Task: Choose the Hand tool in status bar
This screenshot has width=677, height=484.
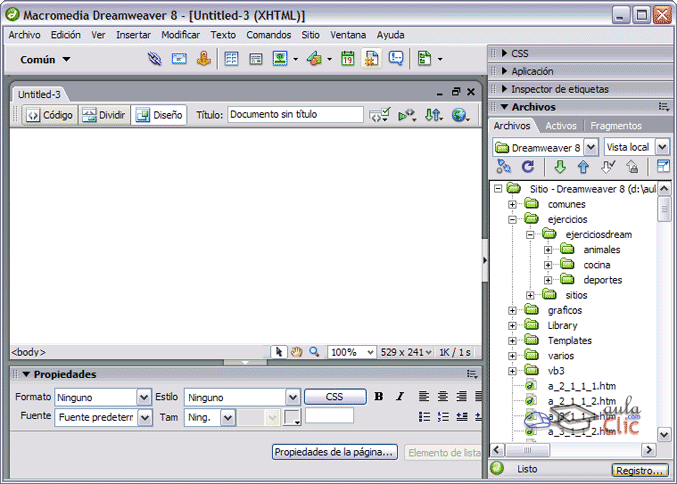Action: tap(297, 352)
